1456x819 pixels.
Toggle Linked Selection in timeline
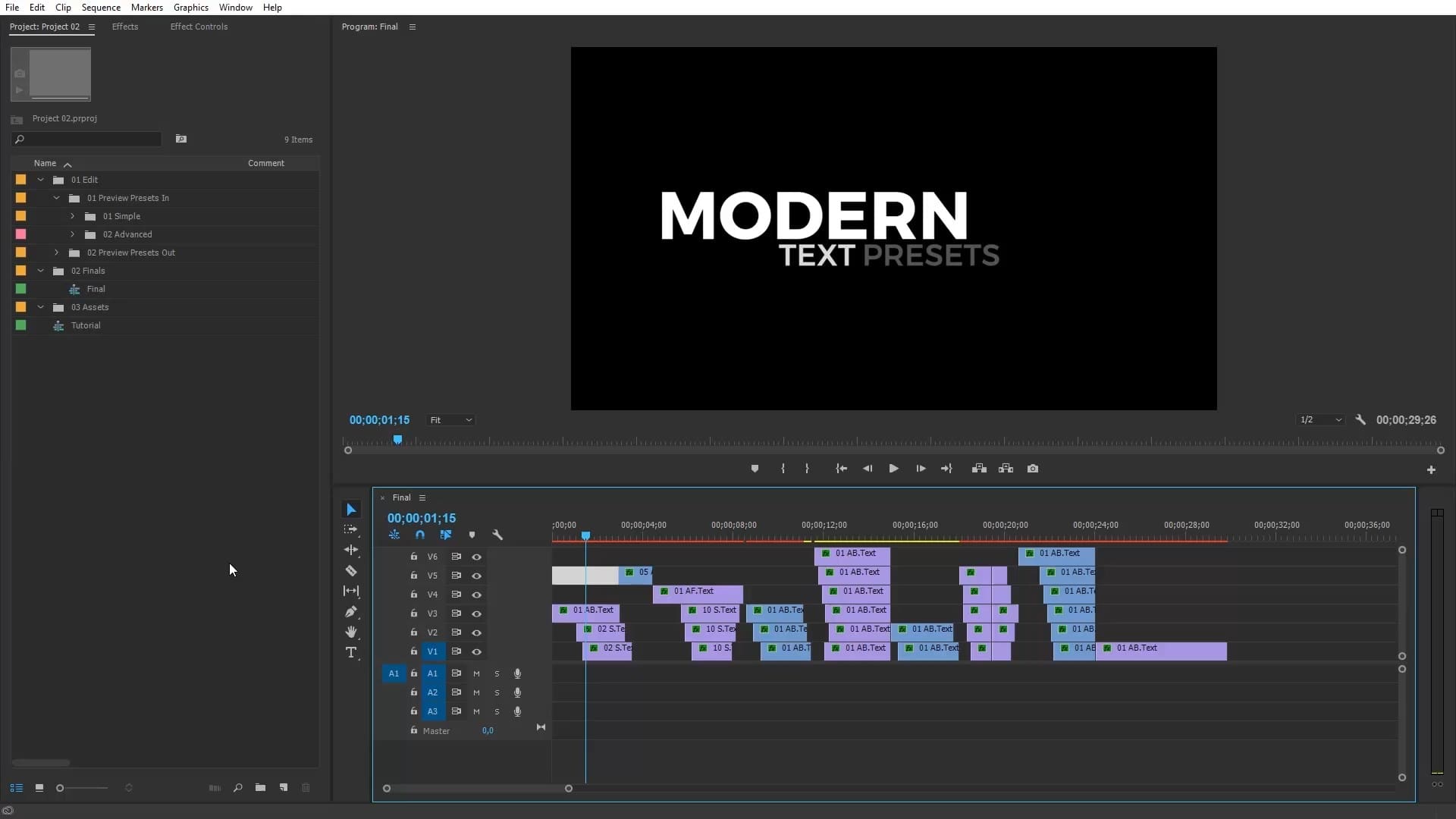446,535
